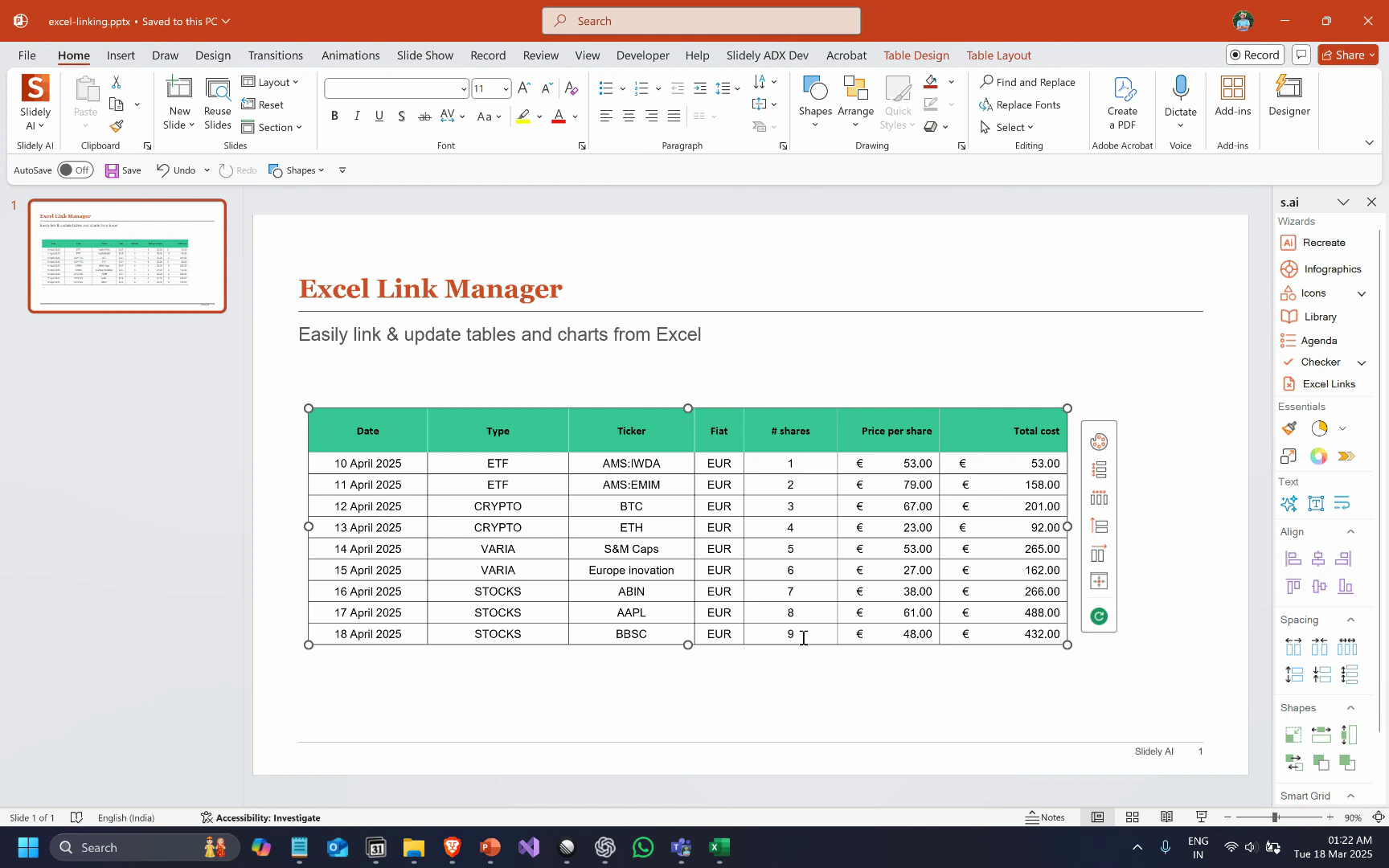Start Dictate from the Voice group
The height and width of the screenshot is (868, 1389).
click(x=1181, y=96)
